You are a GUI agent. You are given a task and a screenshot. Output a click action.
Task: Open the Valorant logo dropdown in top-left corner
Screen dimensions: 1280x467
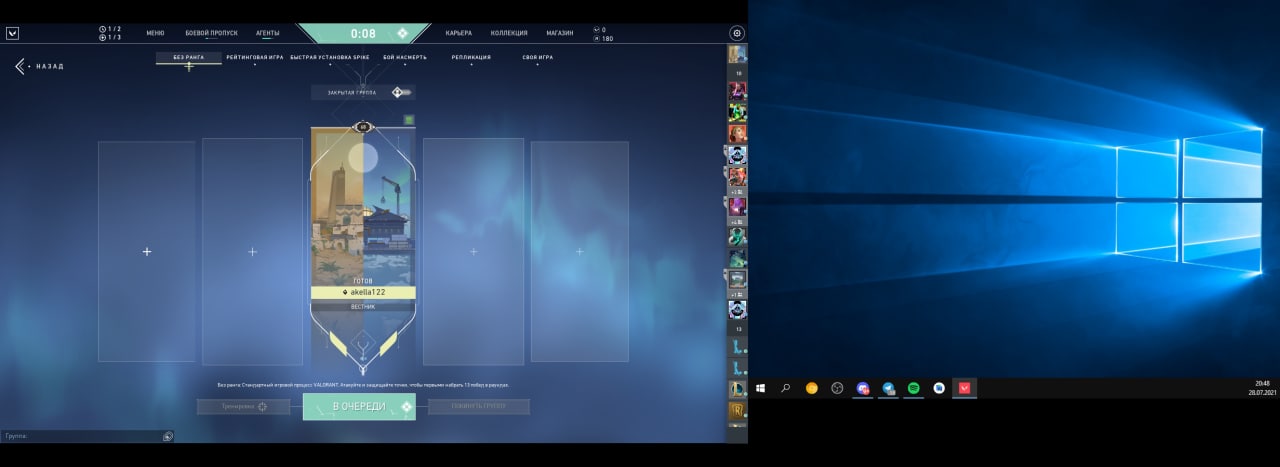[x=12, y=33]
